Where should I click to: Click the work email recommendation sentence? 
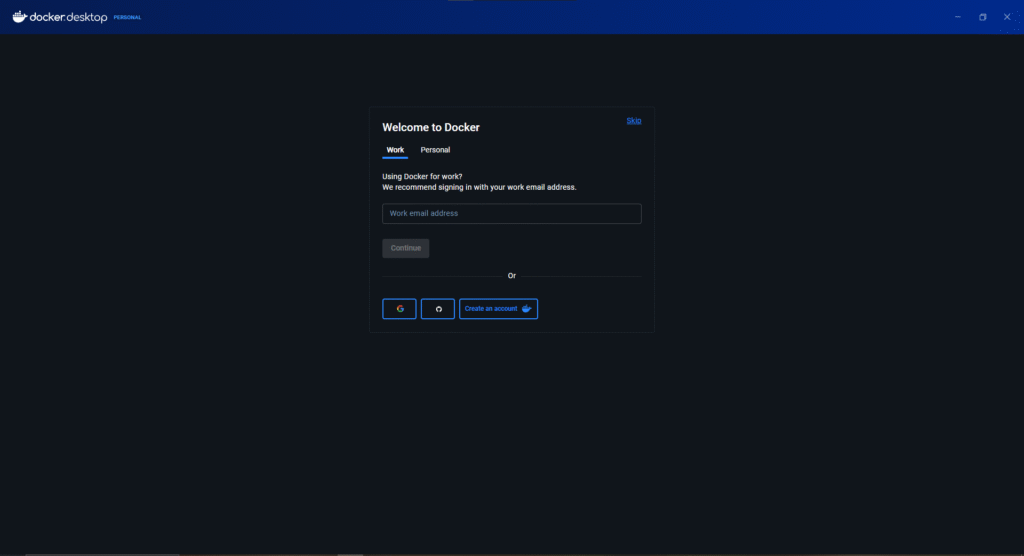pos(479,187)
